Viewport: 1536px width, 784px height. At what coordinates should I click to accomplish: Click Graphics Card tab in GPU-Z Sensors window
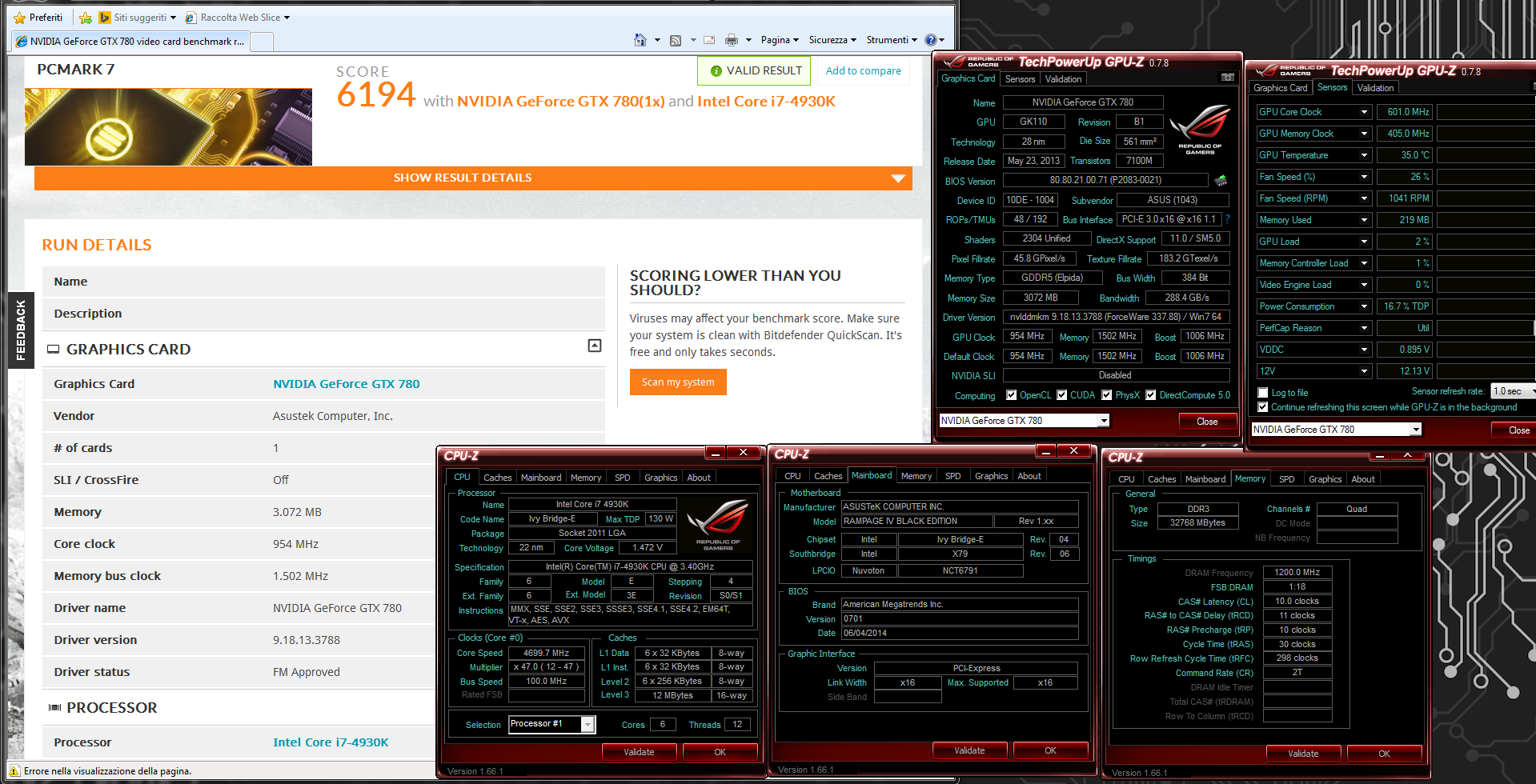point(1280,88)
